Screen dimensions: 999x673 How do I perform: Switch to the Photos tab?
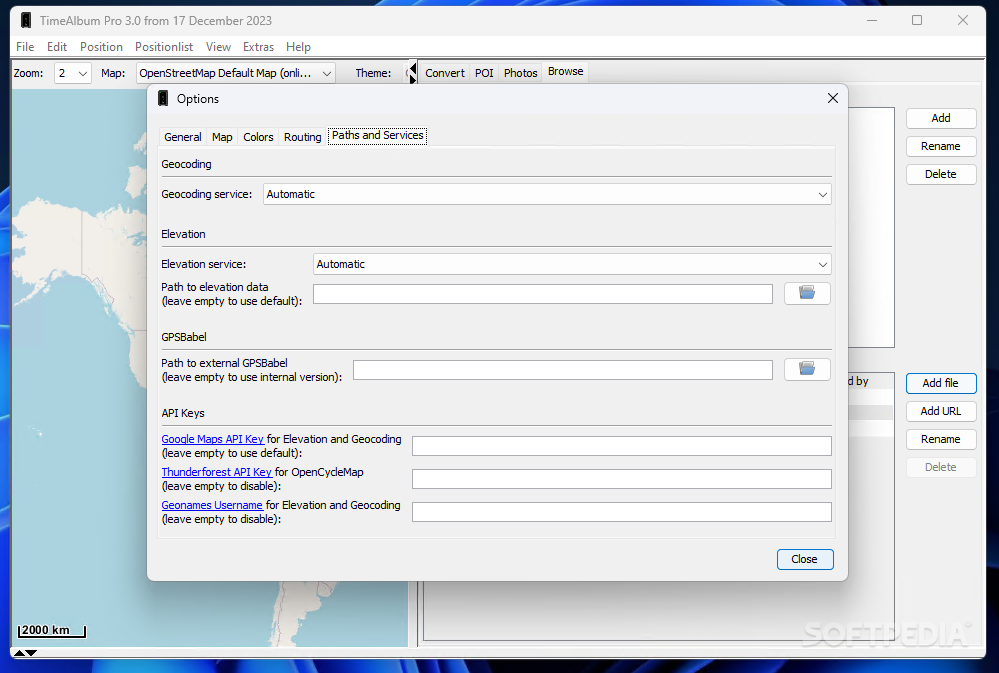pos(521,73)
